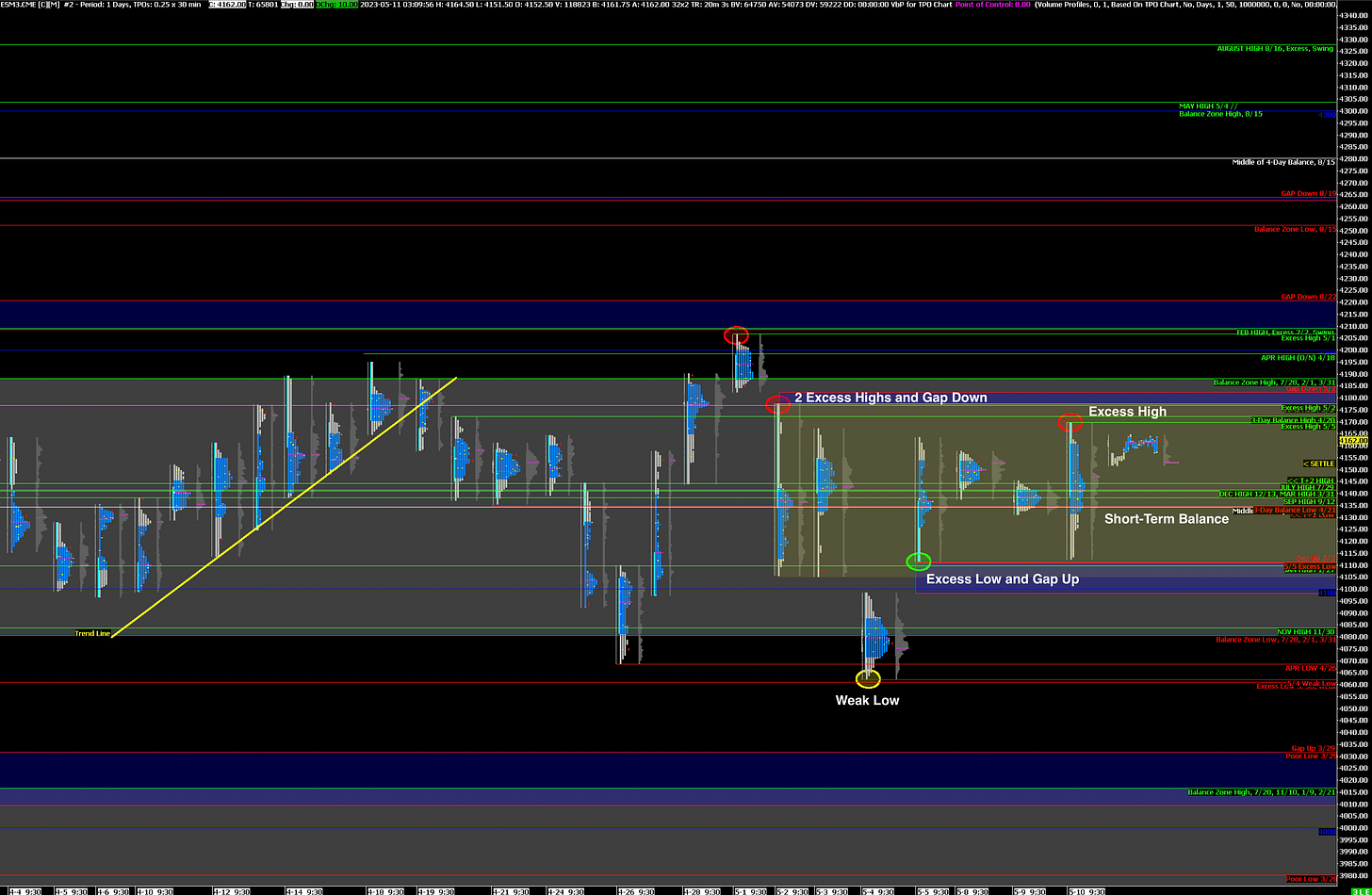1372x895 pixels.
Task: Click the 'Trend Line' text label
Action: tap(92, 633)
